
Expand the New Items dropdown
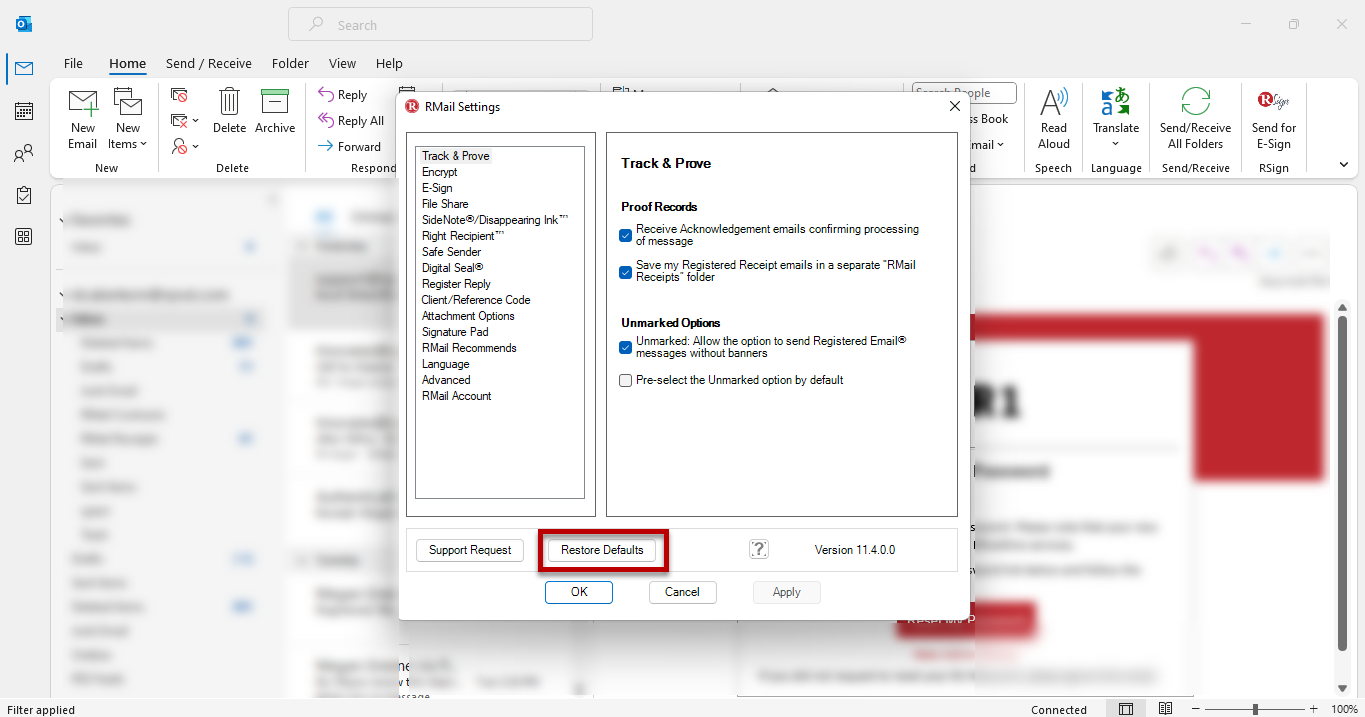128,143
